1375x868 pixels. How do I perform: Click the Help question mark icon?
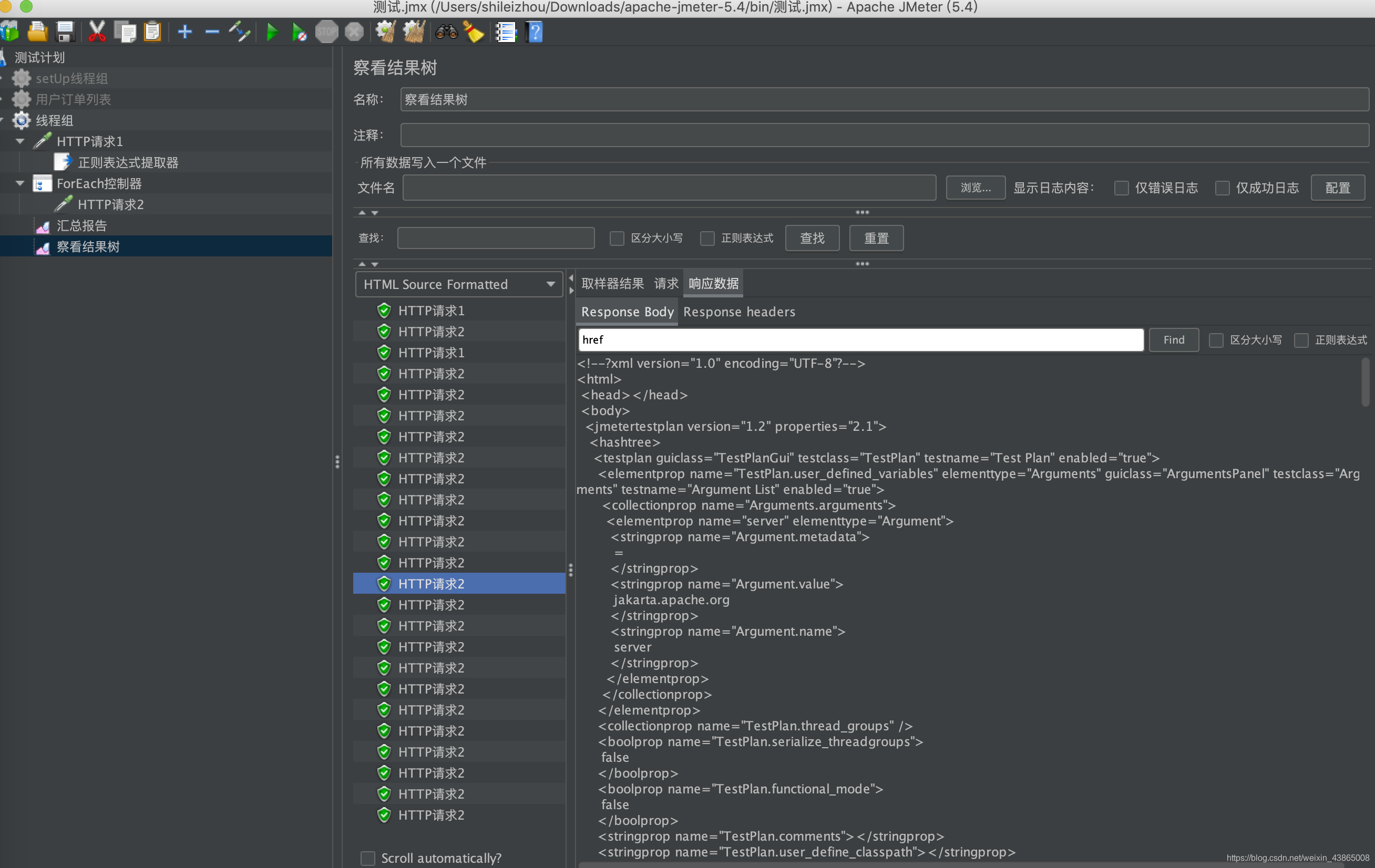(x=535, y=32)
